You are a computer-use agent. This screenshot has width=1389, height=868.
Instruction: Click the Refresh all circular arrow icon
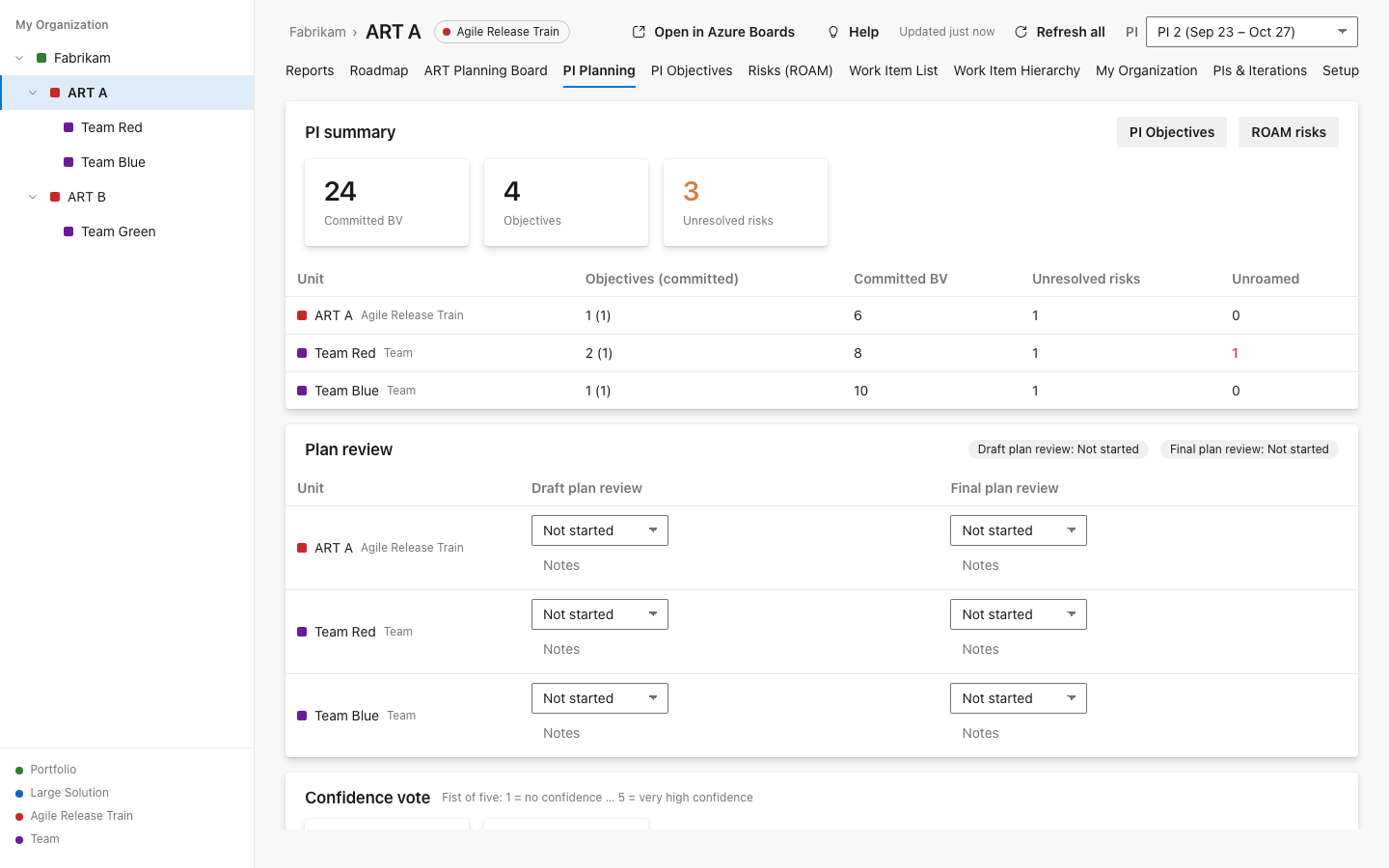click(x=1021, y=32)
